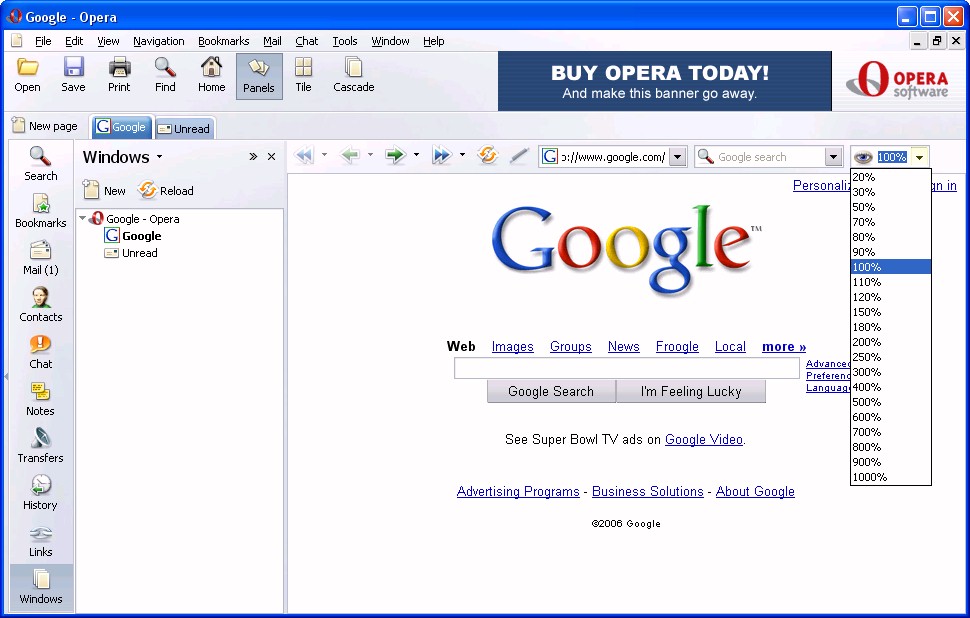Screen dimensions: 970x618
Task: Close the zoom dropdown arrow
Action: 919,157
